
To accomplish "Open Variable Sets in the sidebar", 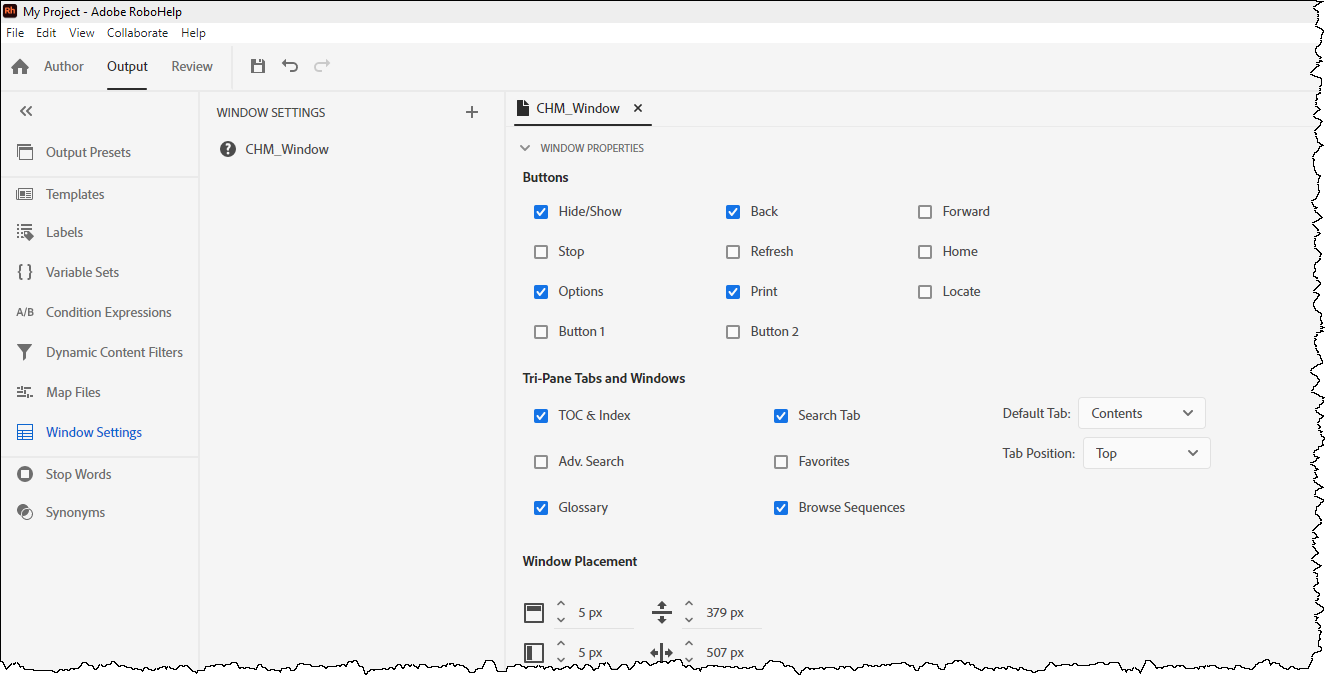I will click(82, 272).
